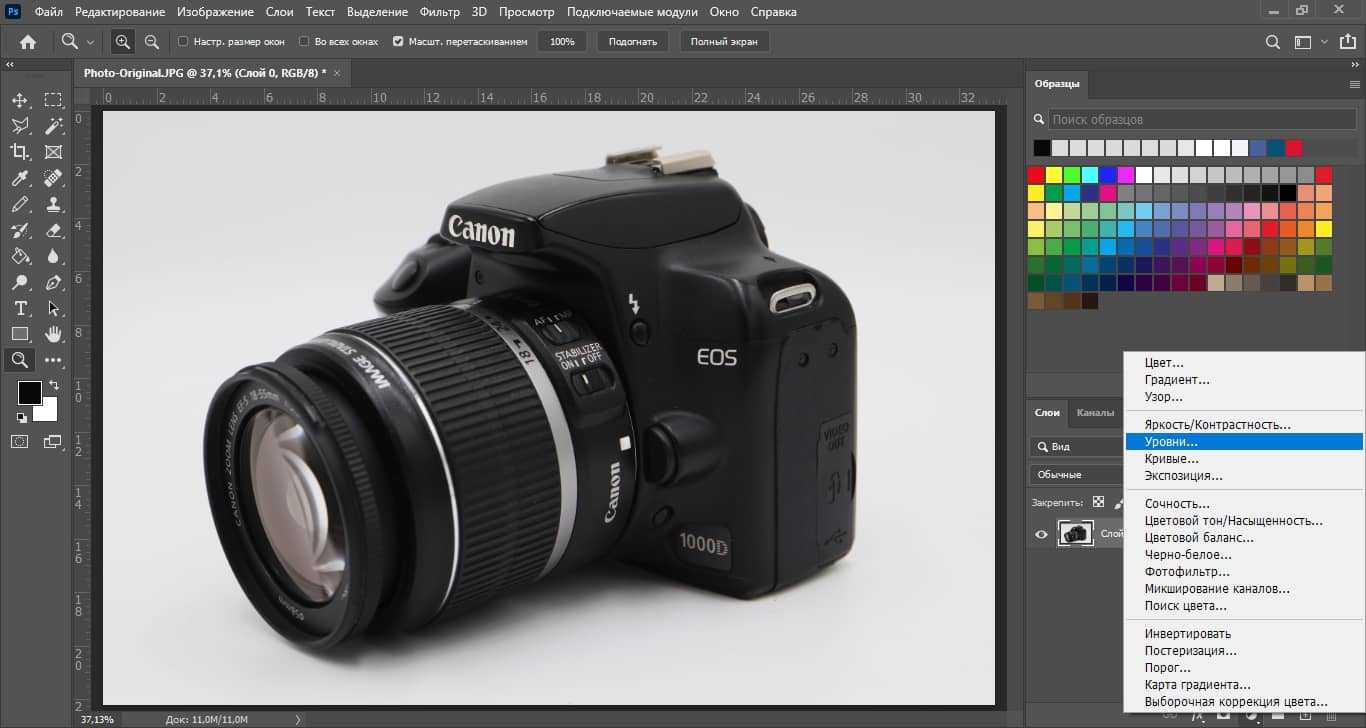Choose the Eraser tool
The image size is (1366, 728).
point(53,230)
